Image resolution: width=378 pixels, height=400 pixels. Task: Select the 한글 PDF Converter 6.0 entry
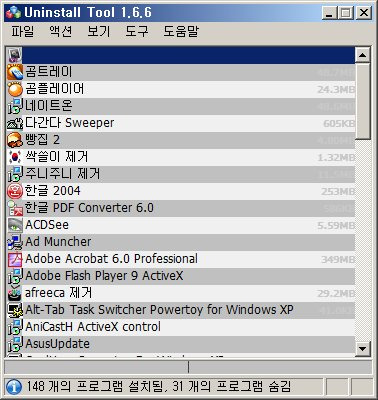point(181,208)
